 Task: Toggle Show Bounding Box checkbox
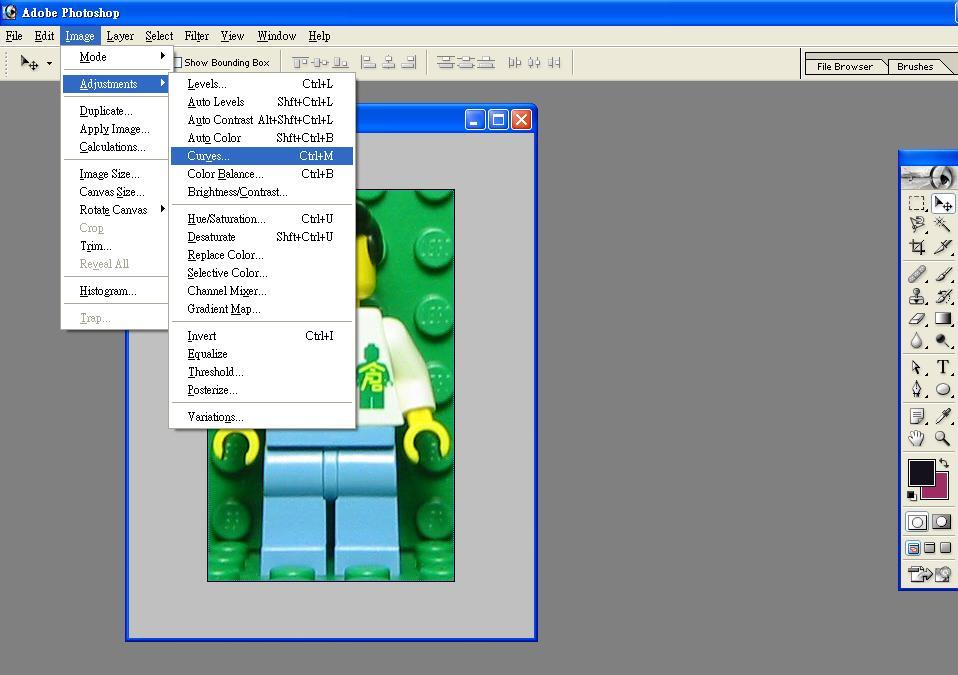pyautogui.click(x=177, y=62)
